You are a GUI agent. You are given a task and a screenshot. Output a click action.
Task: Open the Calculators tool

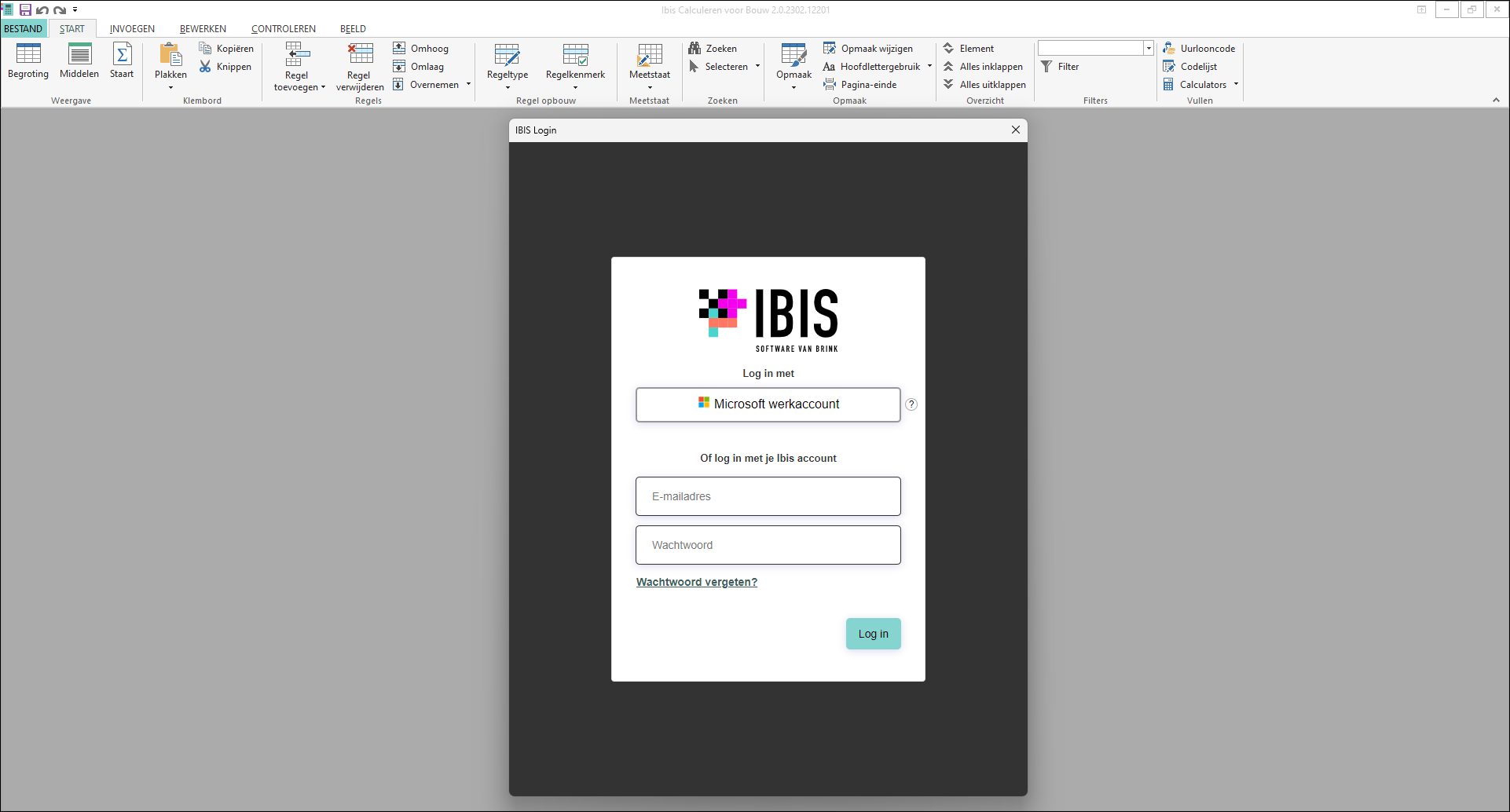[1195, 85]
